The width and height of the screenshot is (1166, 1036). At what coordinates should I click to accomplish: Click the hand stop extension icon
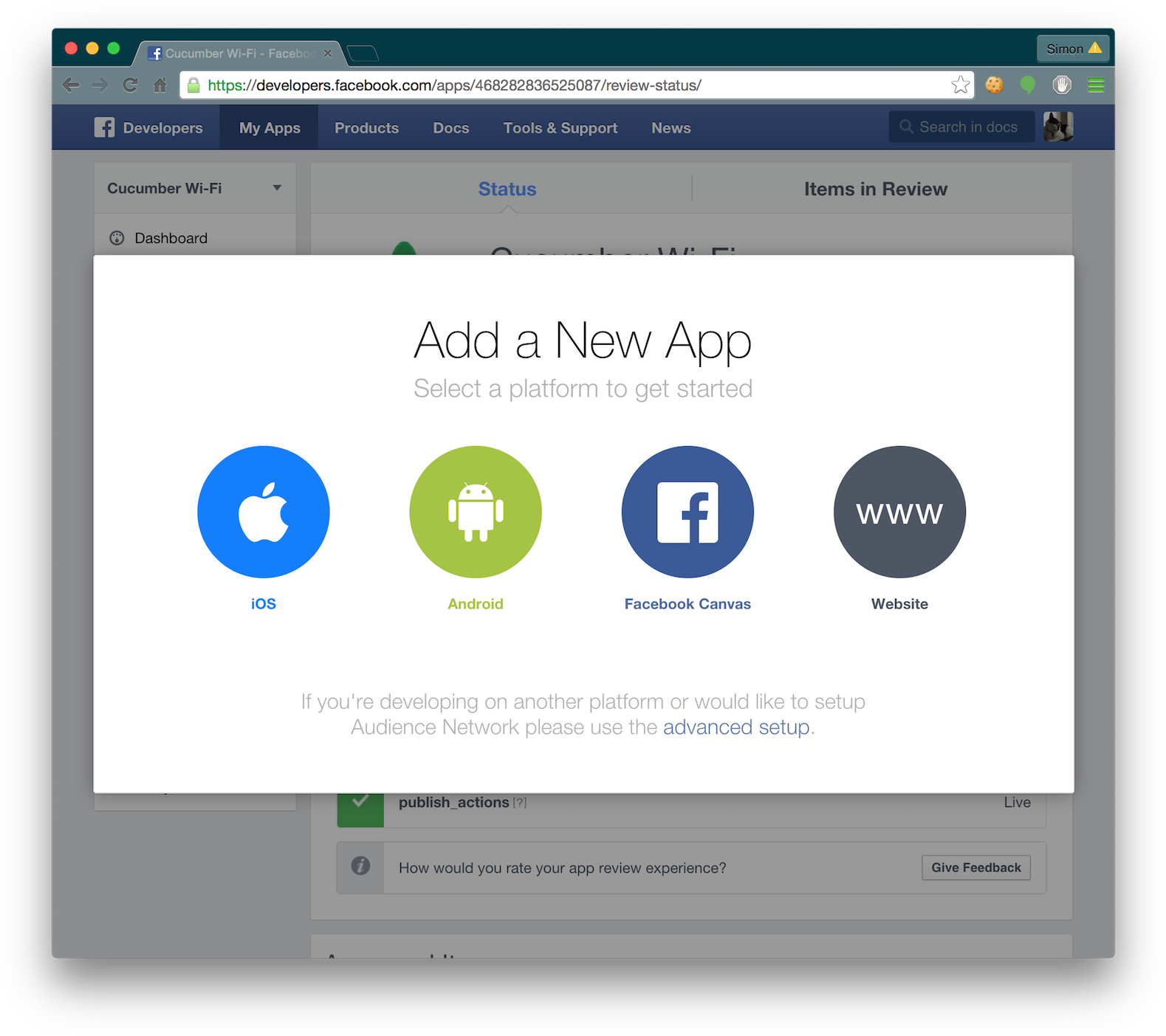pyautogui.click(x=1062, y=85)
